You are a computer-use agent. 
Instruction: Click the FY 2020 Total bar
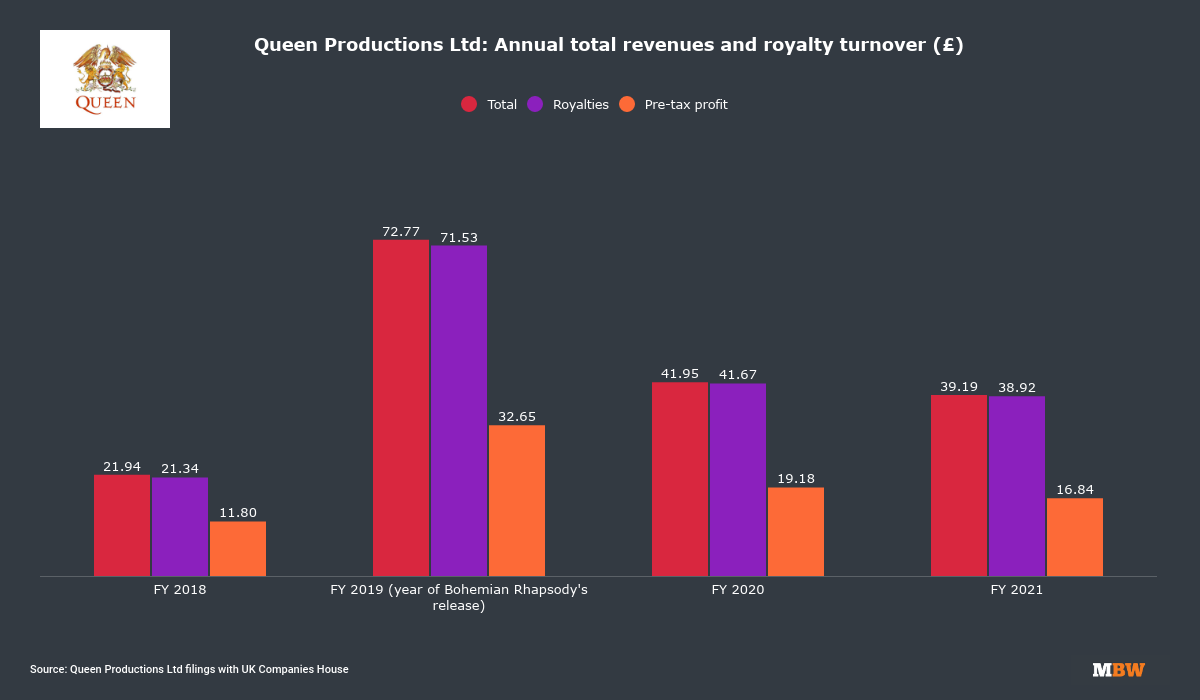tap(680, 479)
